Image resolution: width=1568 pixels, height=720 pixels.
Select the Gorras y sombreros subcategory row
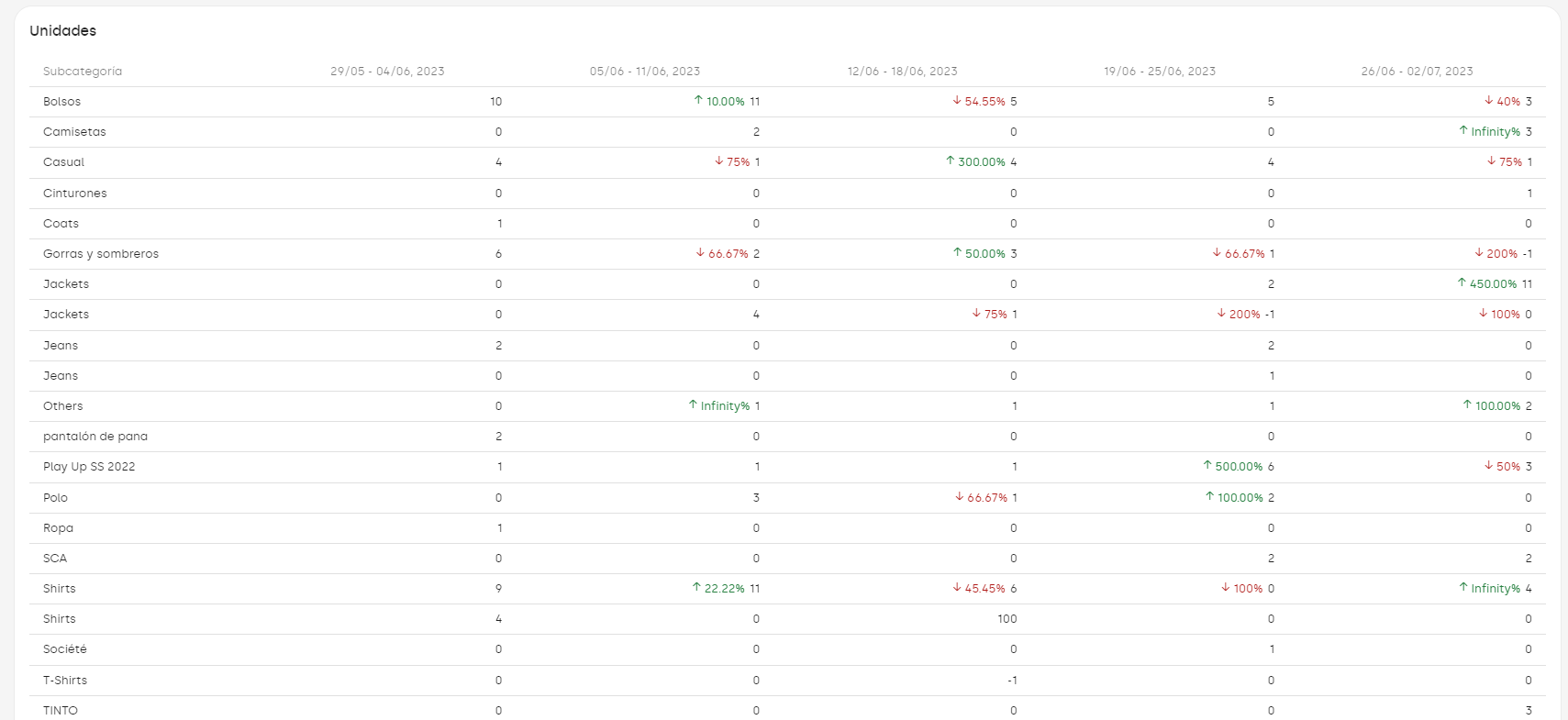101,254
